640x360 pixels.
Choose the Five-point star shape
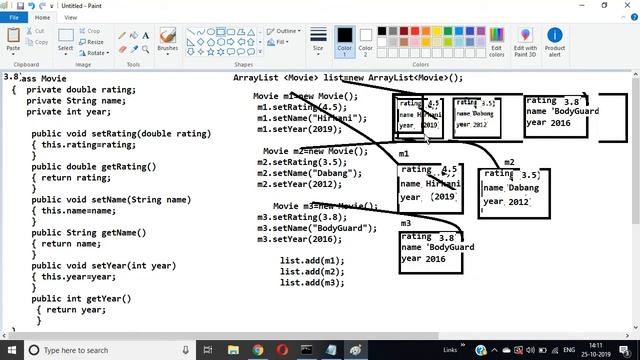[x=211, y=52]
